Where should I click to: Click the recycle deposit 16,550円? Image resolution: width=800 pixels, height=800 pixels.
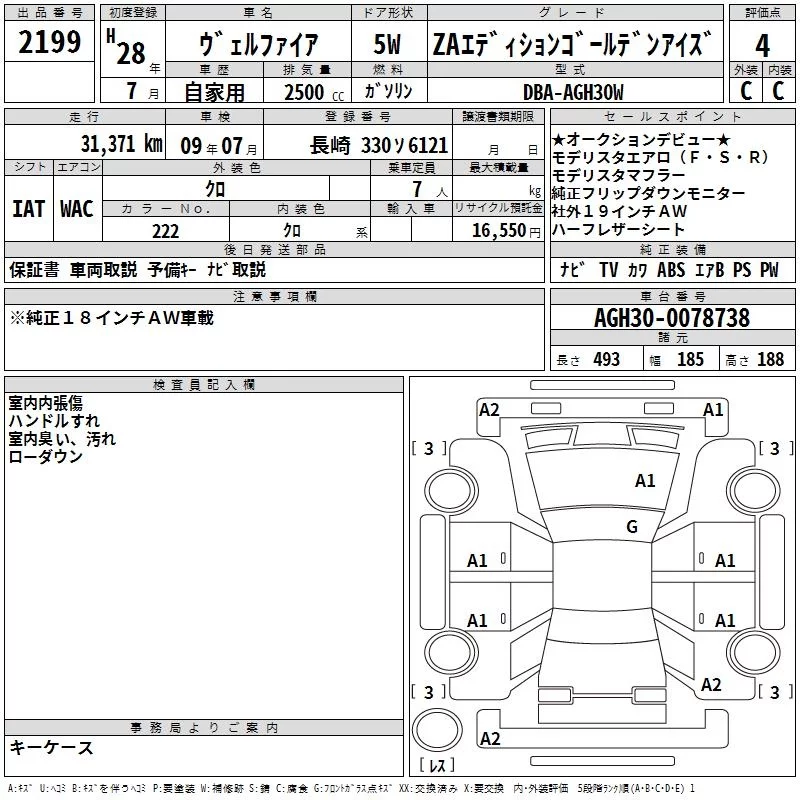pyautogui.click(x=506, y=231)
